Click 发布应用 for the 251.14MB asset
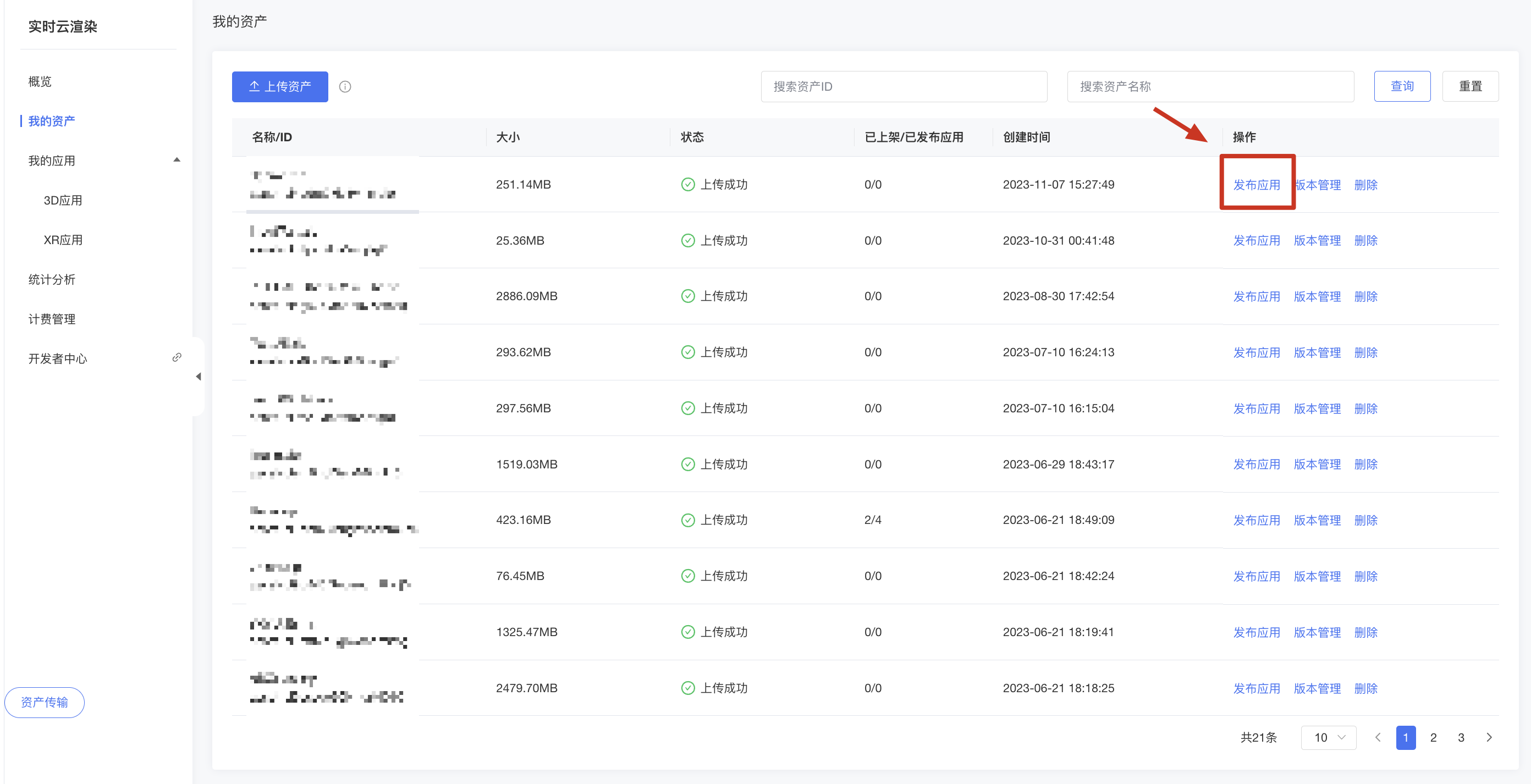Screen dimensions: 1531x784 pos(1257,185)
